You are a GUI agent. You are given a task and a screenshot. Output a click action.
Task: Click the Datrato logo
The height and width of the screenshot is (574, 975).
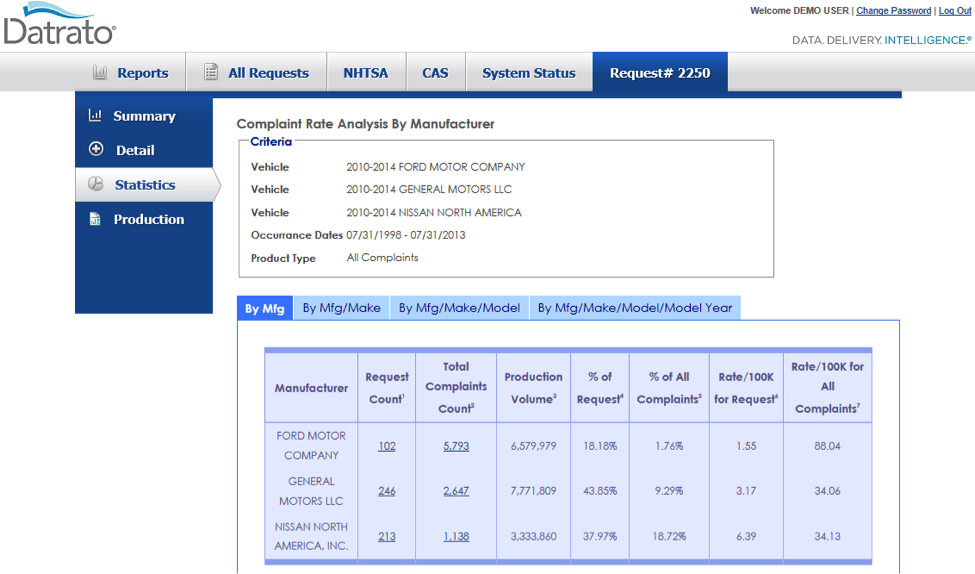[x=60, y=24]
